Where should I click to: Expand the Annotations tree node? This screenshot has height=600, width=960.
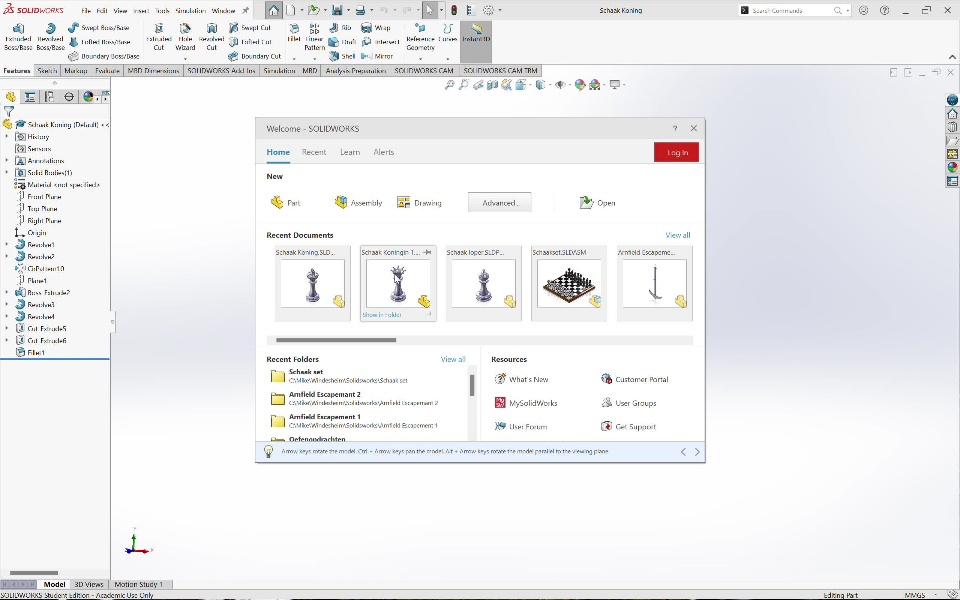(7, 160)
